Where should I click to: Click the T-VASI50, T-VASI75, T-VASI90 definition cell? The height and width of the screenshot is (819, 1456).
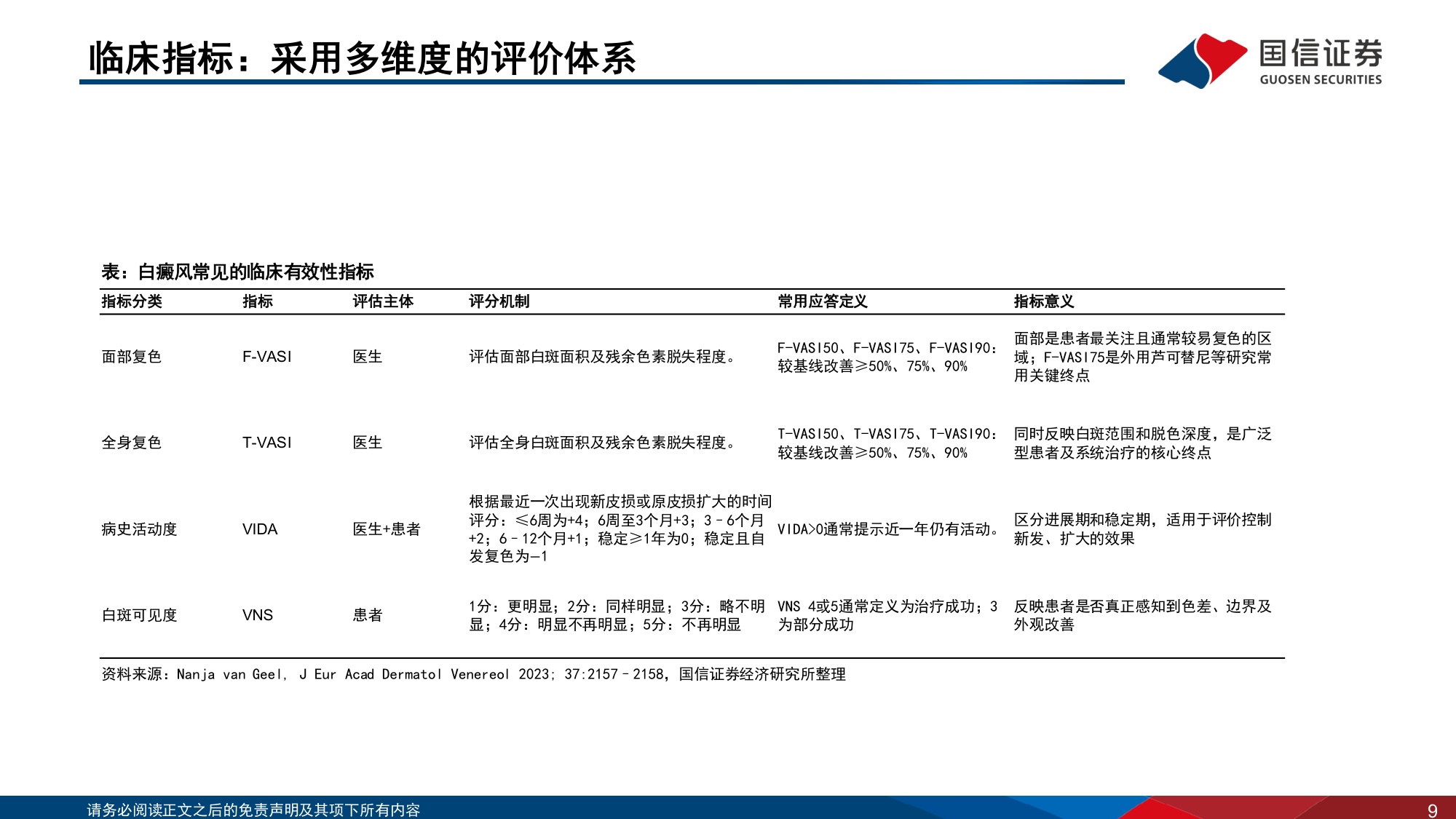click(887, 443)
